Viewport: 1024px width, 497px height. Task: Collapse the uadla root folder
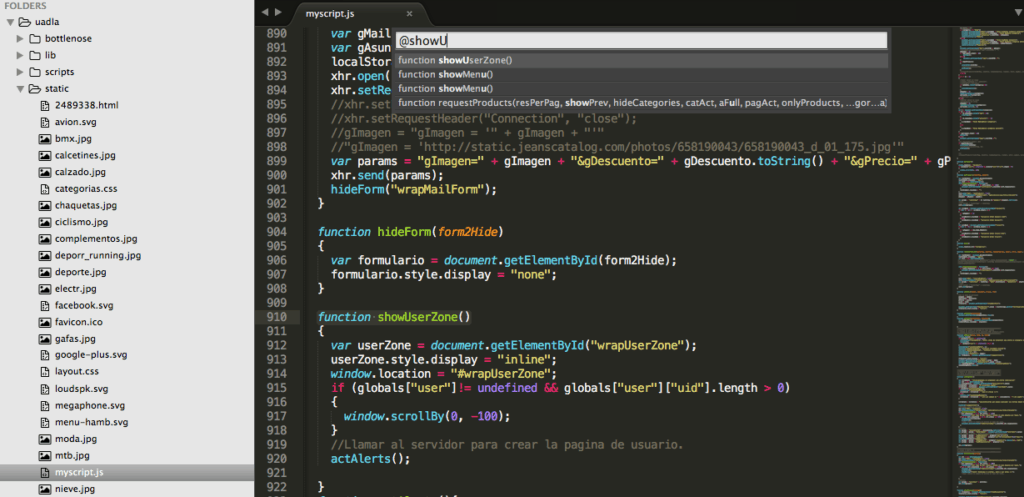point(9,22)
